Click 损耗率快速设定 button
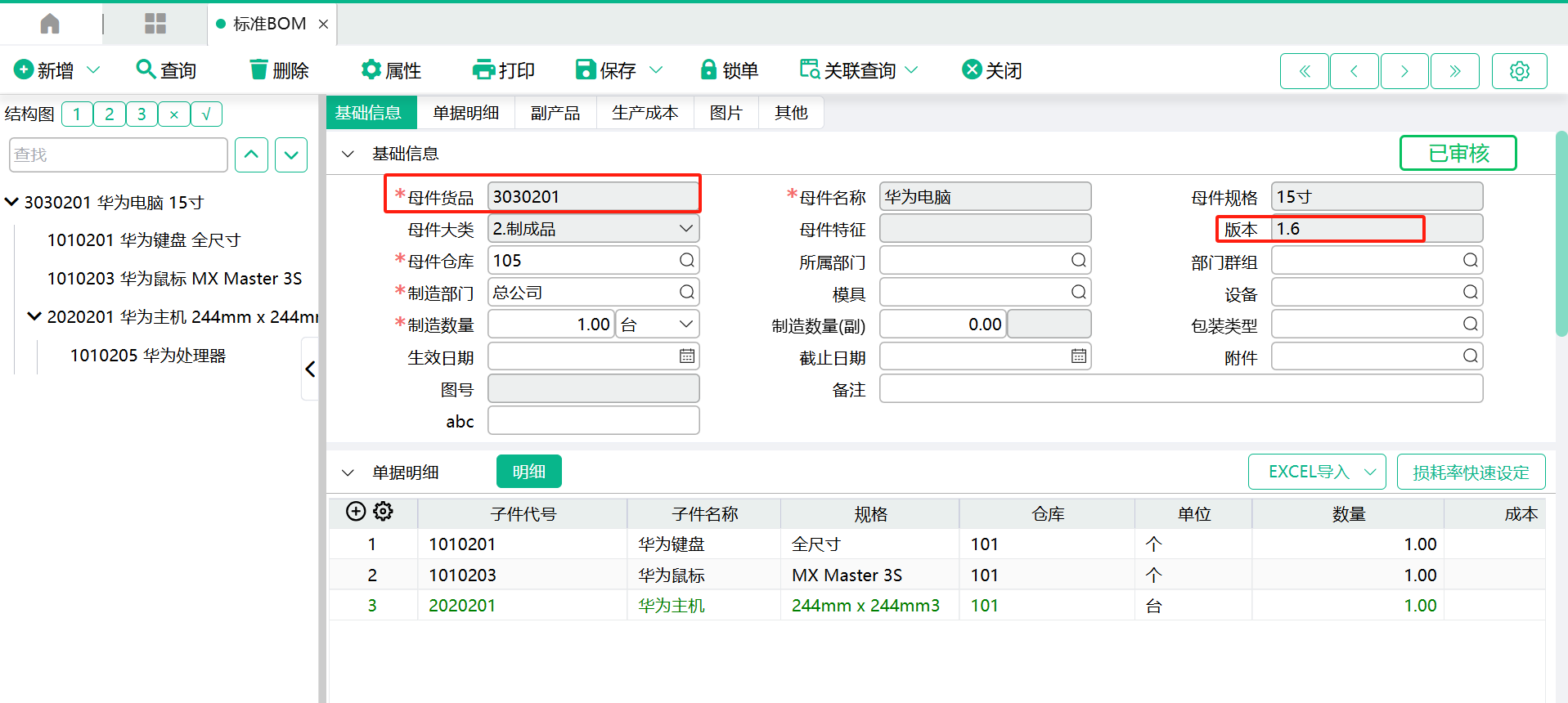The image size is (1568, 703). point(1471,472)
